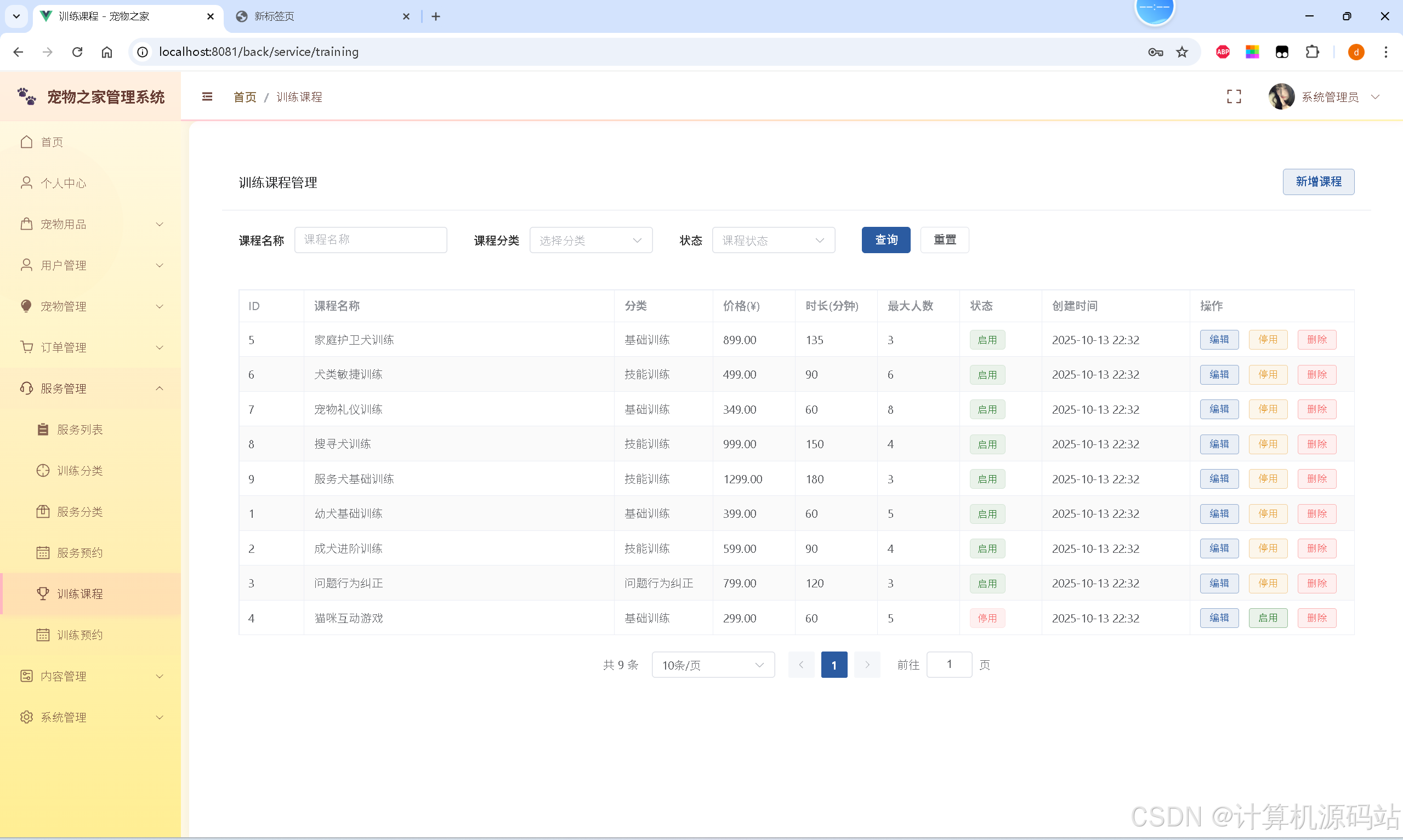Open the 服务预约 menu item

[x=90, y=552]
